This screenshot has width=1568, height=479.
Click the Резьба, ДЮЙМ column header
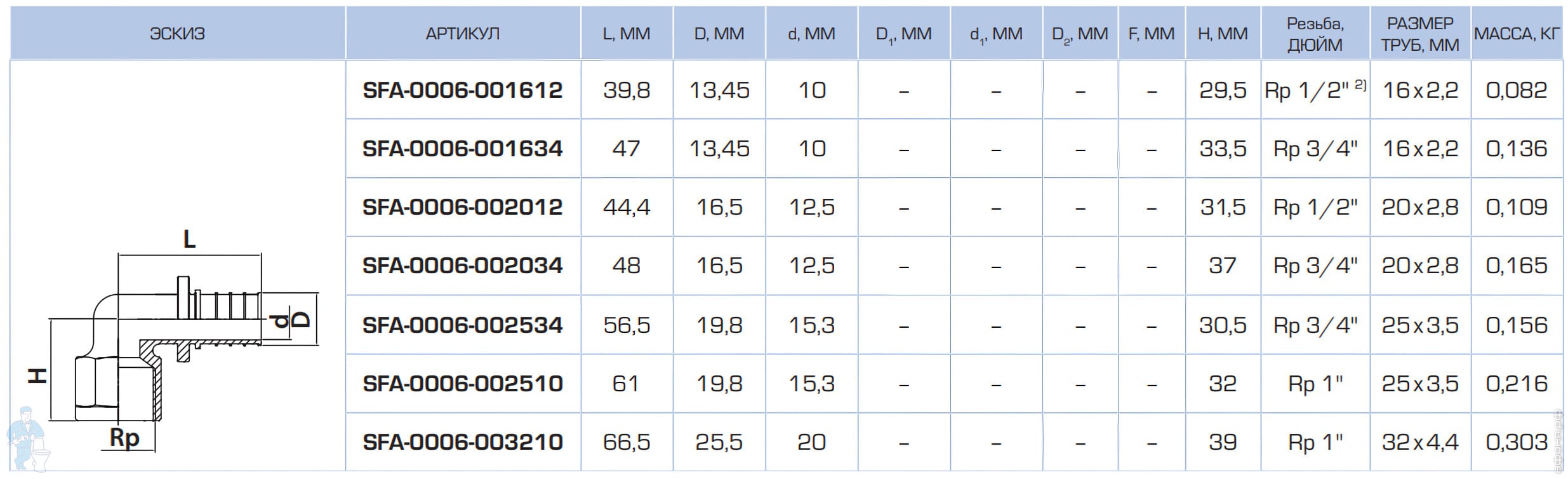pos(1315,34)
